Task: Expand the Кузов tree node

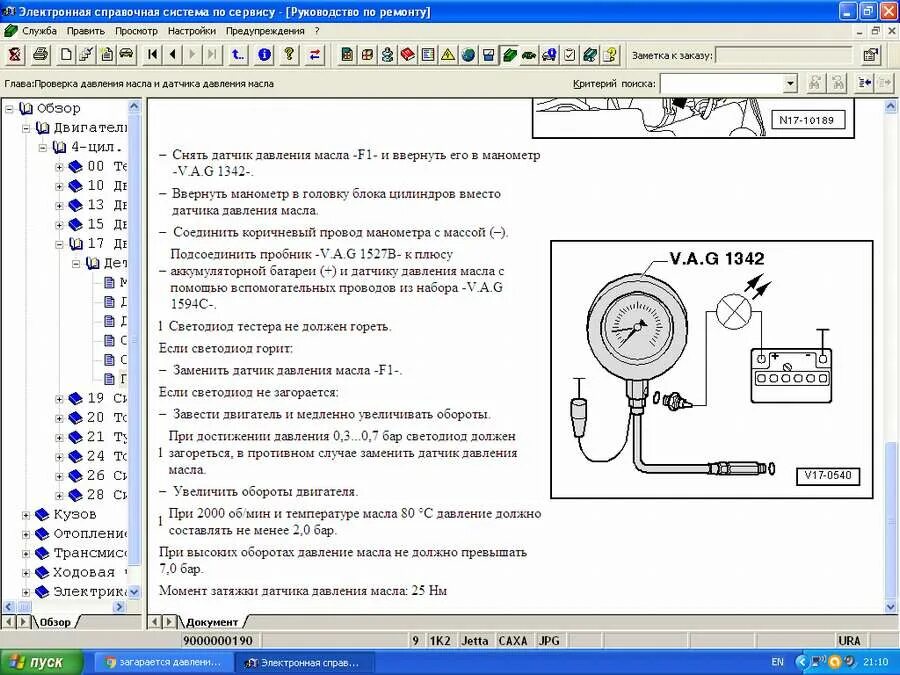Action: 26,515
